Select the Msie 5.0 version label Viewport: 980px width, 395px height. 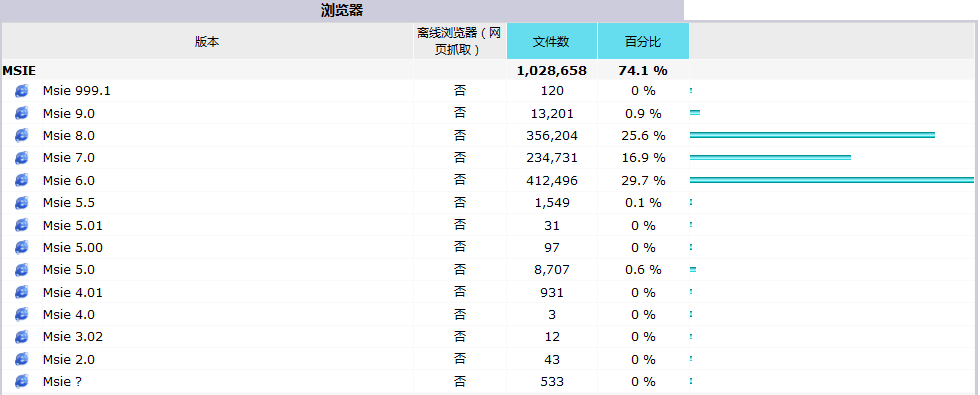tap(69, 270)
